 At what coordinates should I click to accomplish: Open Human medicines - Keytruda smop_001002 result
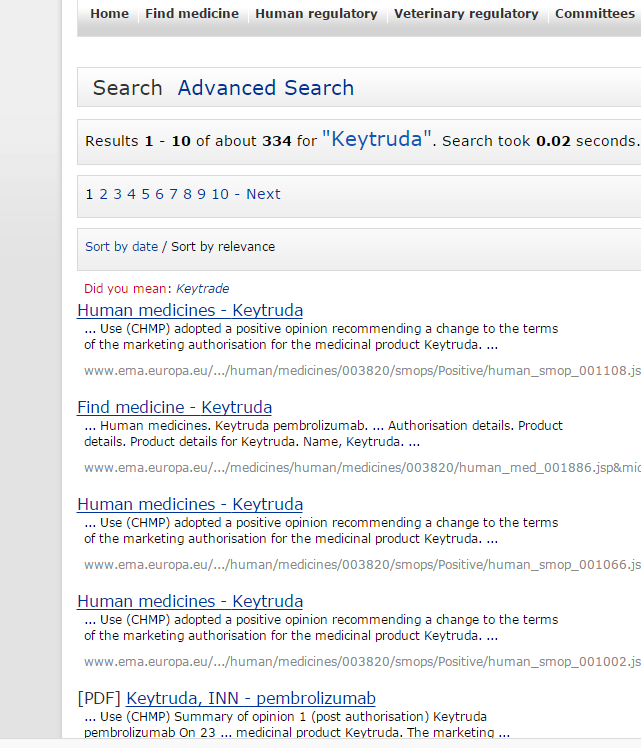tap(190, 602)
